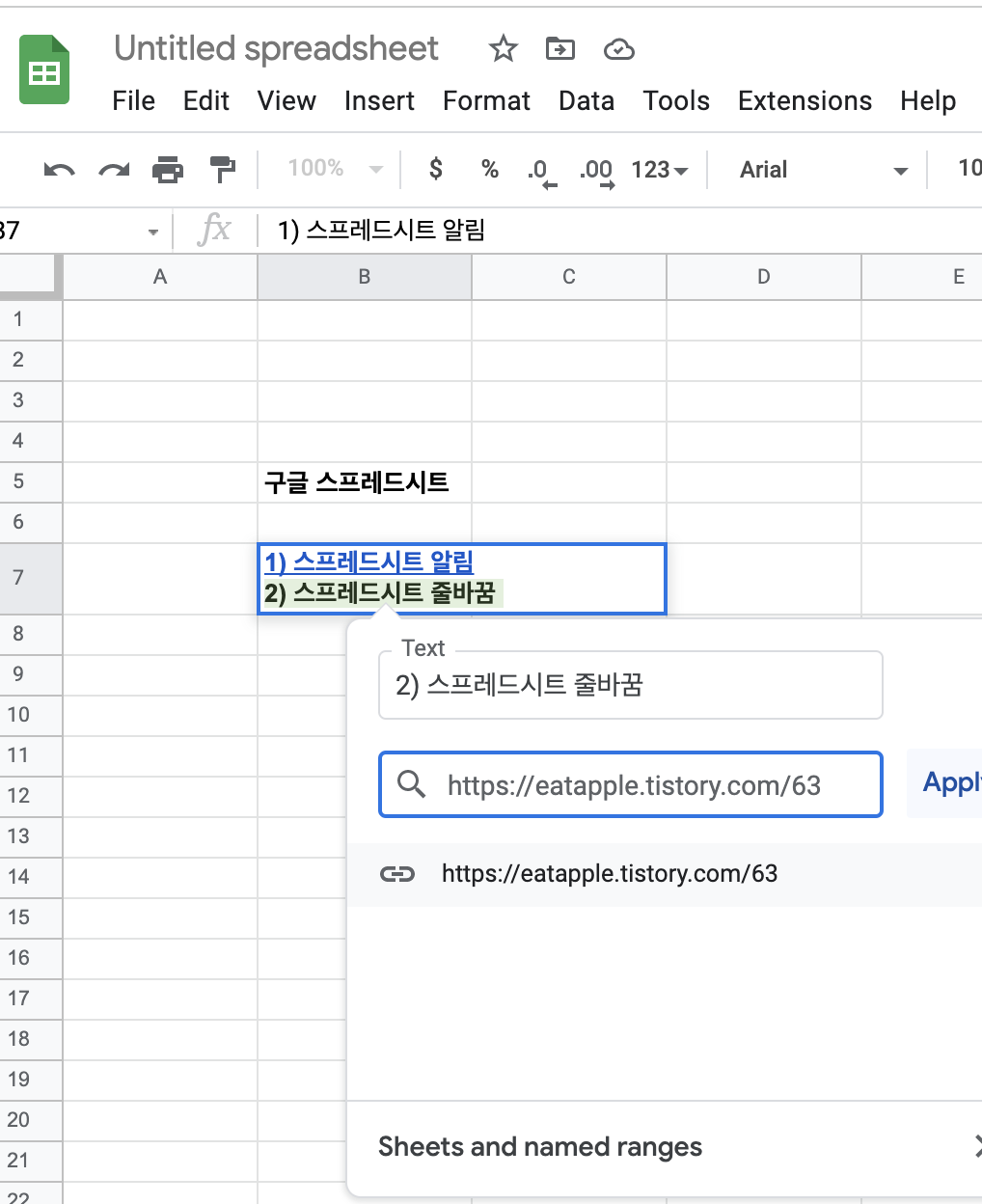
Task: Select column D header
Action: (764, 277)
